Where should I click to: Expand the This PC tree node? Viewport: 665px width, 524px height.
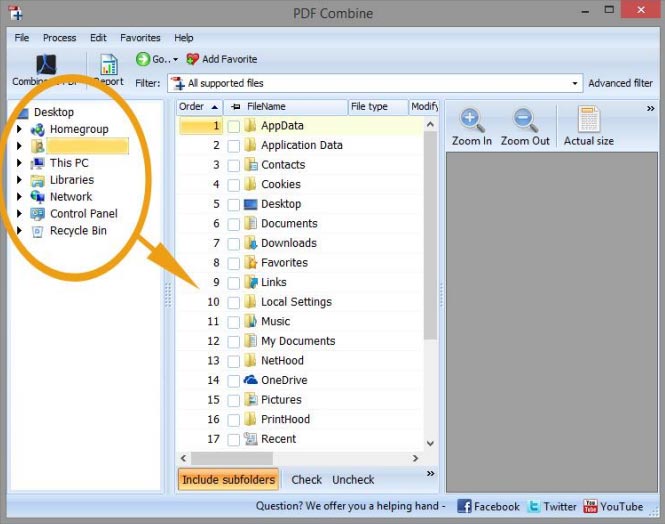tap(19, 163)
